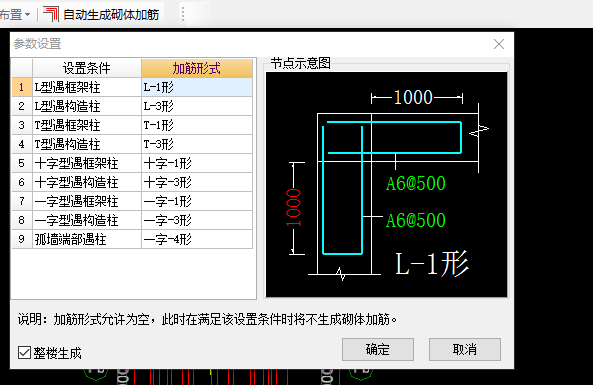Click the 加筋形式 column header

point(197,68)
